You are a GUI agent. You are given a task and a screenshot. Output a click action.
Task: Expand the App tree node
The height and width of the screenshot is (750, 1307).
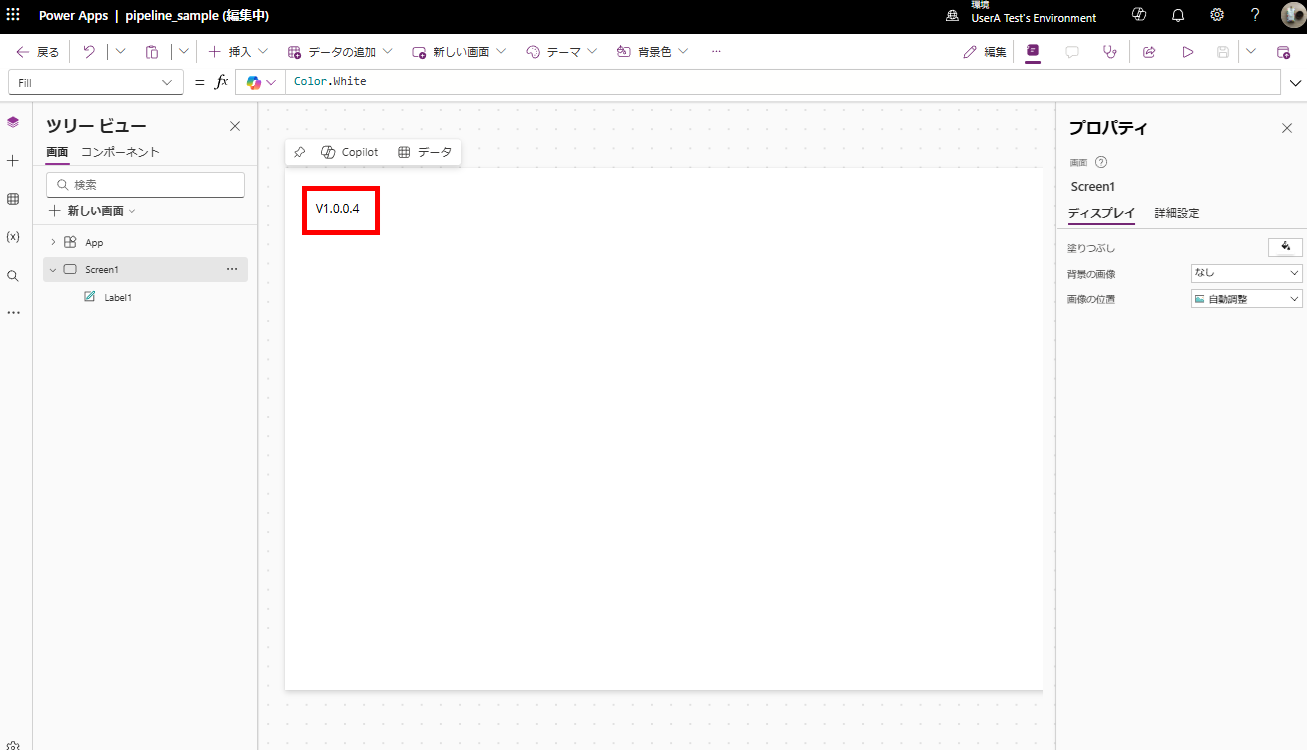coord(52,241)
